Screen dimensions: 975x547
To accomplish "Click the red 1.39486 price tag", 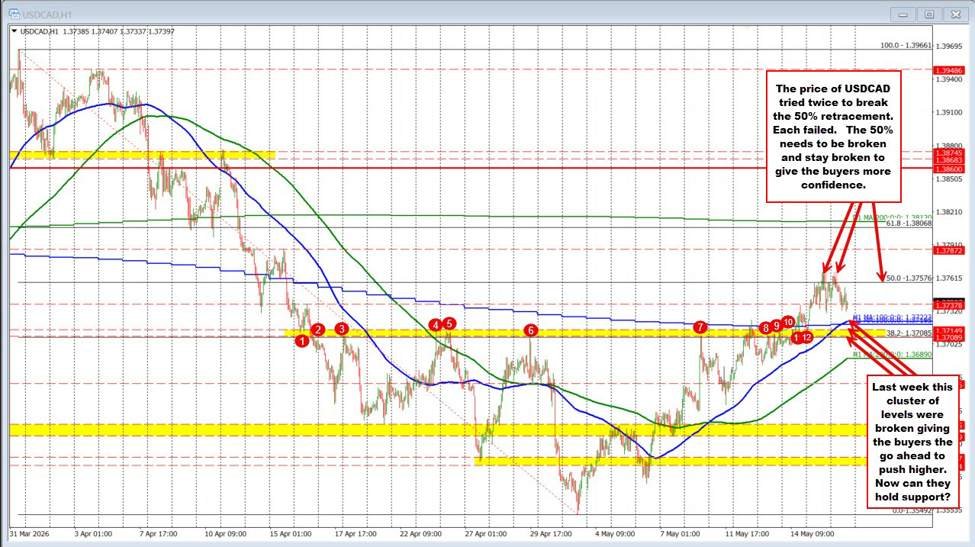I will 949,71.
